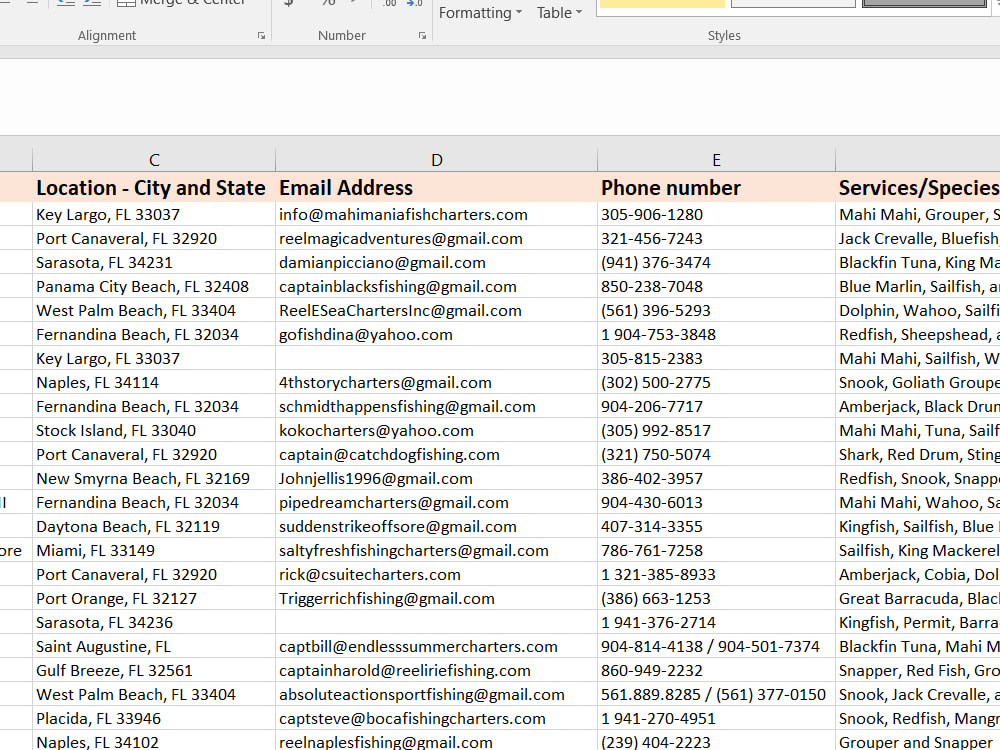This screenshot has height=750, width=1000.
Task: Apply the yellow cell style swatch
Action: click(662, 4)
